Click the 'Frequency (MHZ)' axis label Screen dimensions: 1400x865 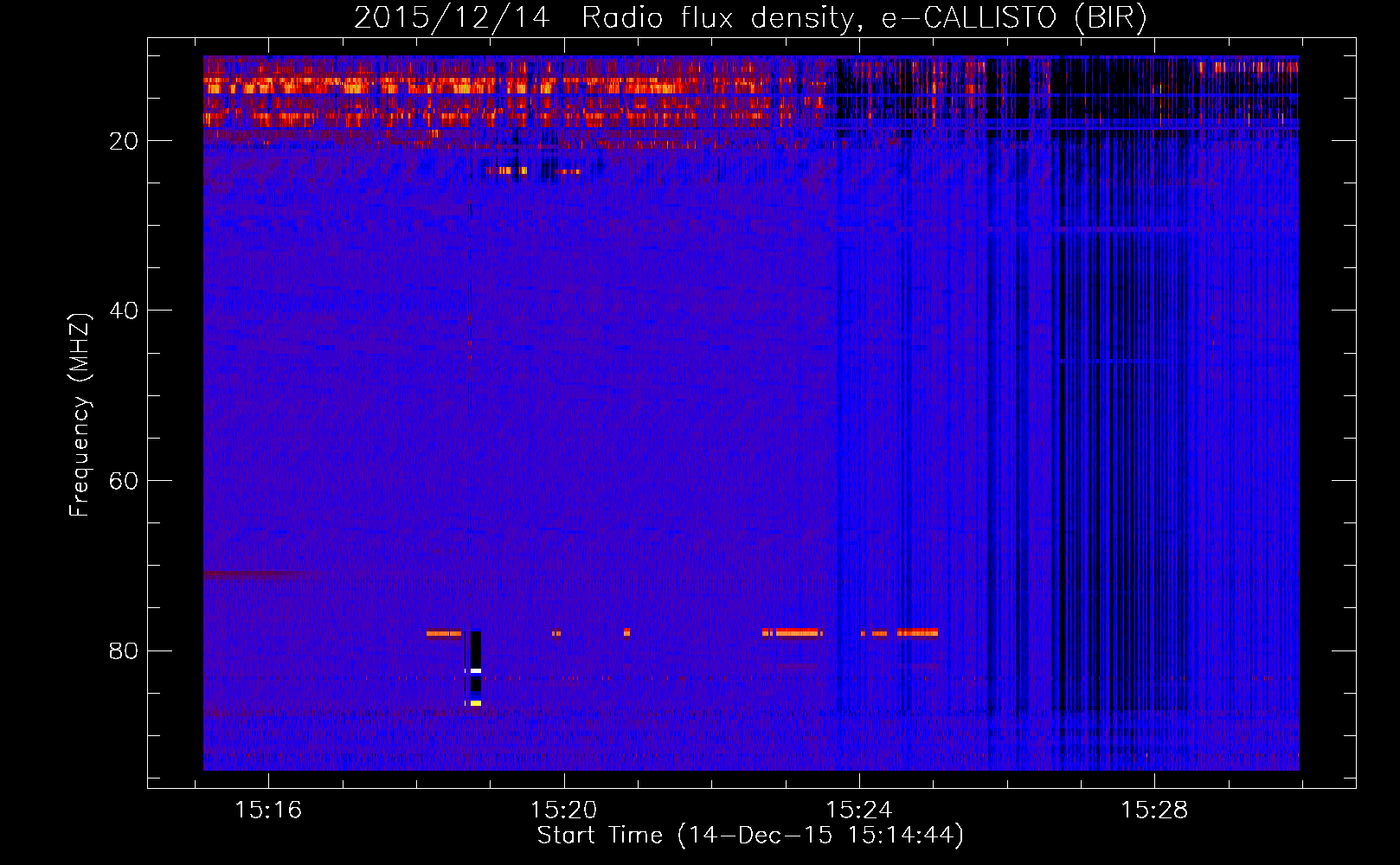click(80, 414)
